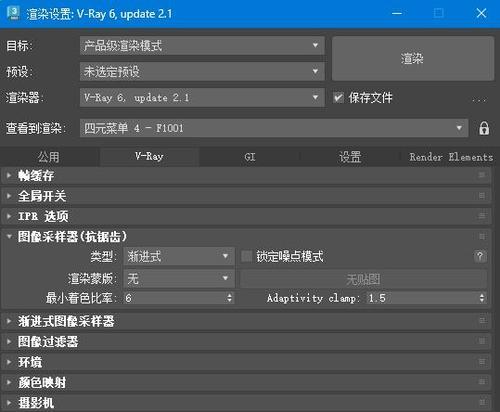
Task: Click the 3ds Max application icon in the title bar
Action: point(14,13)
